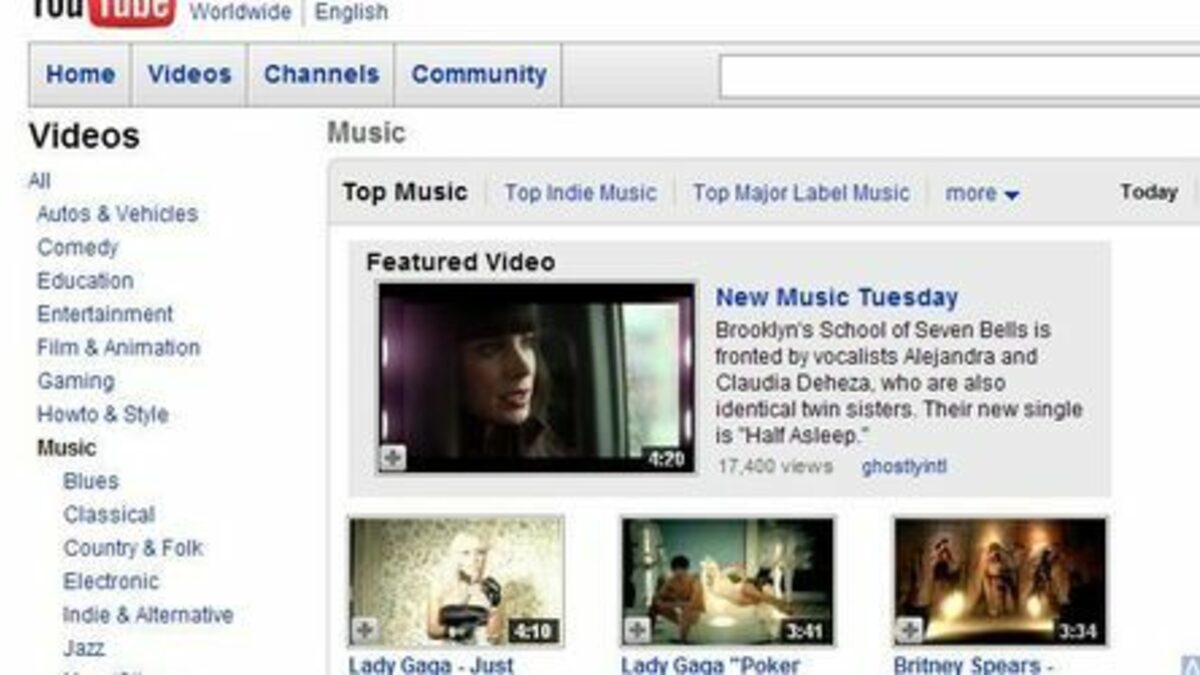Open the 'Lady Gaga "Poker' video title
This screenshot has width=1200, height=675.
pyautogui.click(x=710, y=665)
